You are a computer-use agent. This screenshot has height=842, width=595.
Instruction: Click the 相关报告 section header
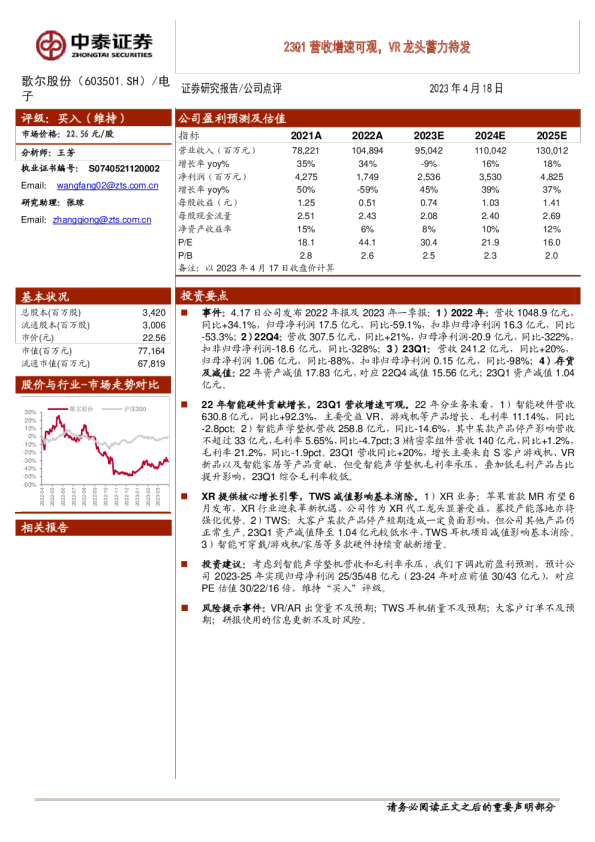pyautogui.click(x=93, y=528)
